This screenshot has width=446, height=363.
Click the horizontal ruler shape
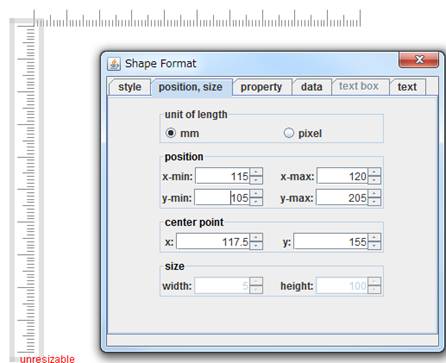coord(197,18)
